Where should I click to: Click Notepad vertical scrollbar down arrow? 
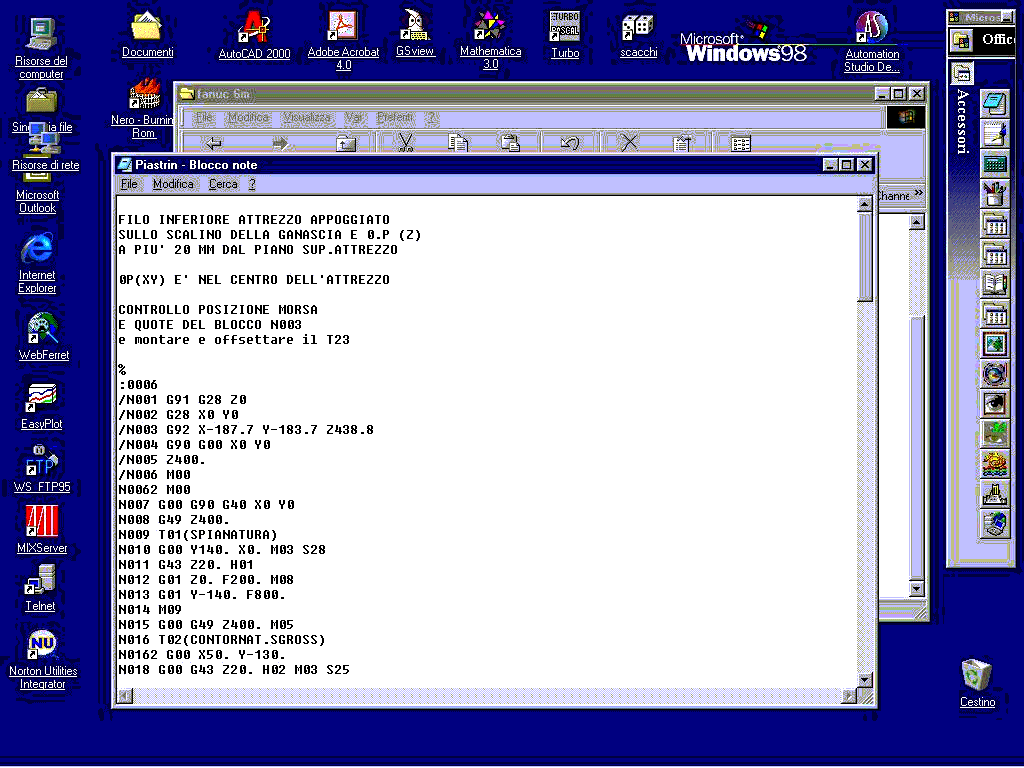(x=865, y=679)
